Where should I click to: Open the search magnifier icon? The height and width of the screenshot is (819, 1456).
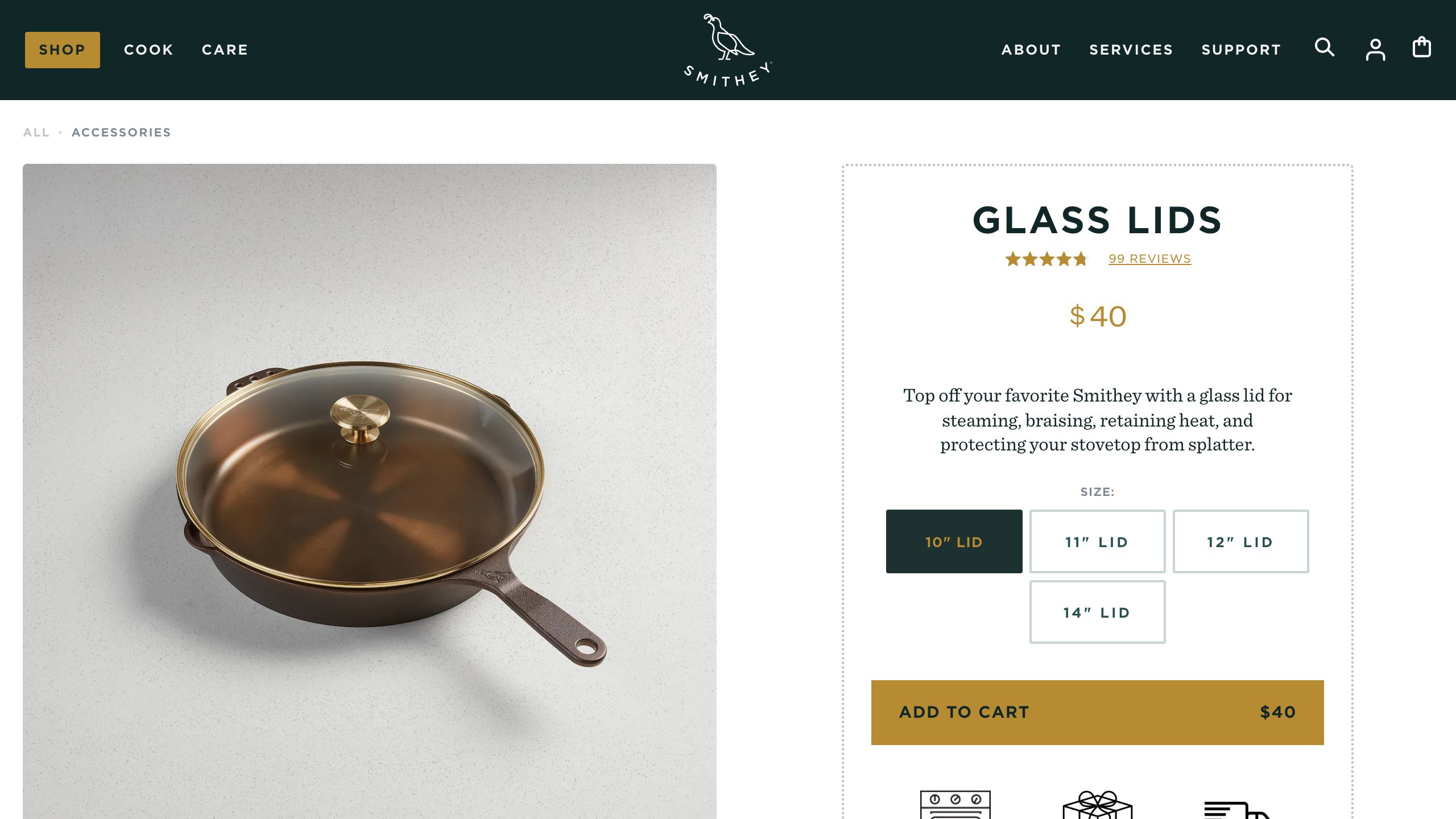(x=1324, y=48)
